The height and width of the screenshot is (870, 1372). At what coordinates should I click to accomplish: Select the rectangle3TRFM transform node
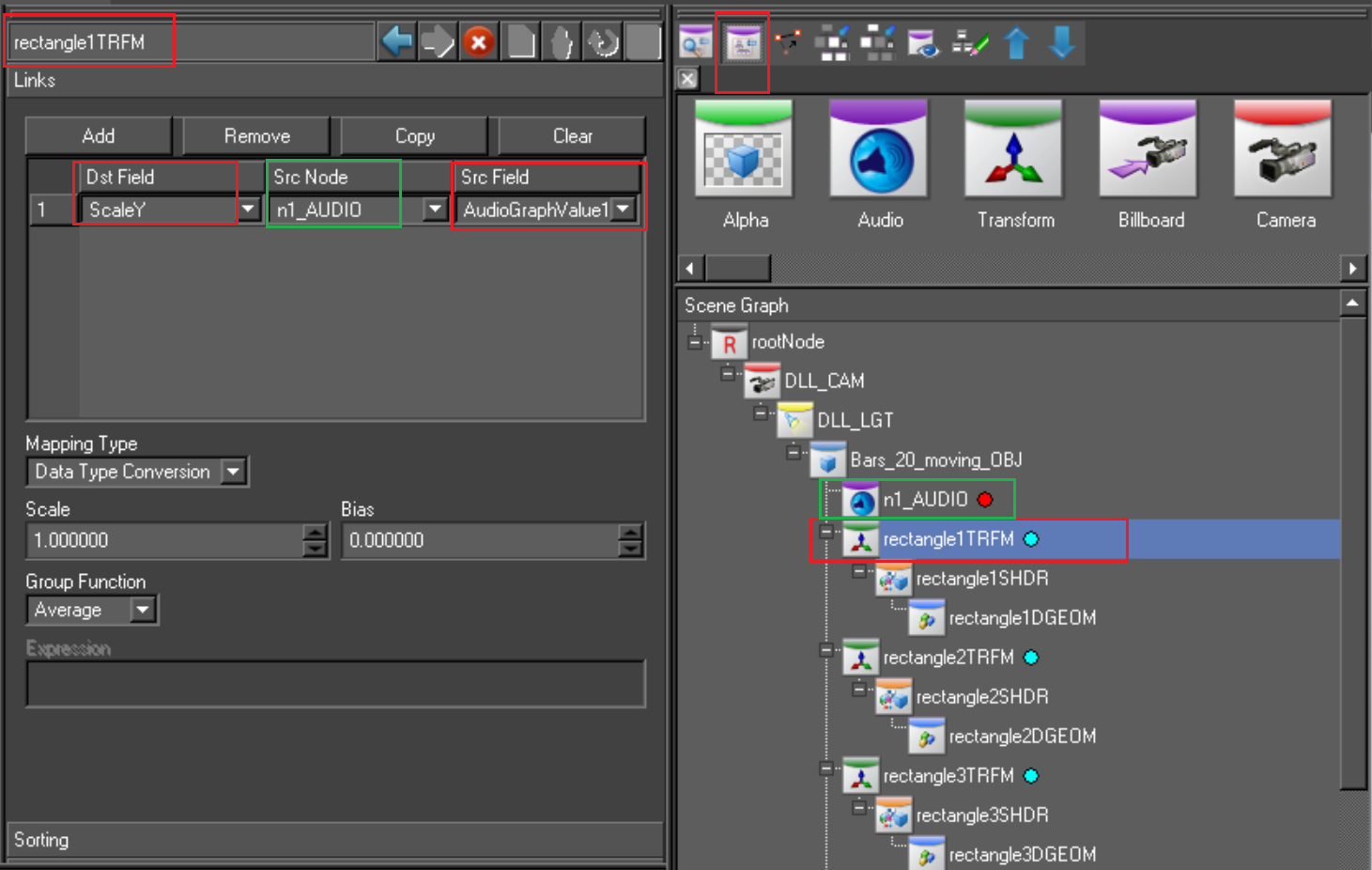pyautogui.click(x=930, y=776)
